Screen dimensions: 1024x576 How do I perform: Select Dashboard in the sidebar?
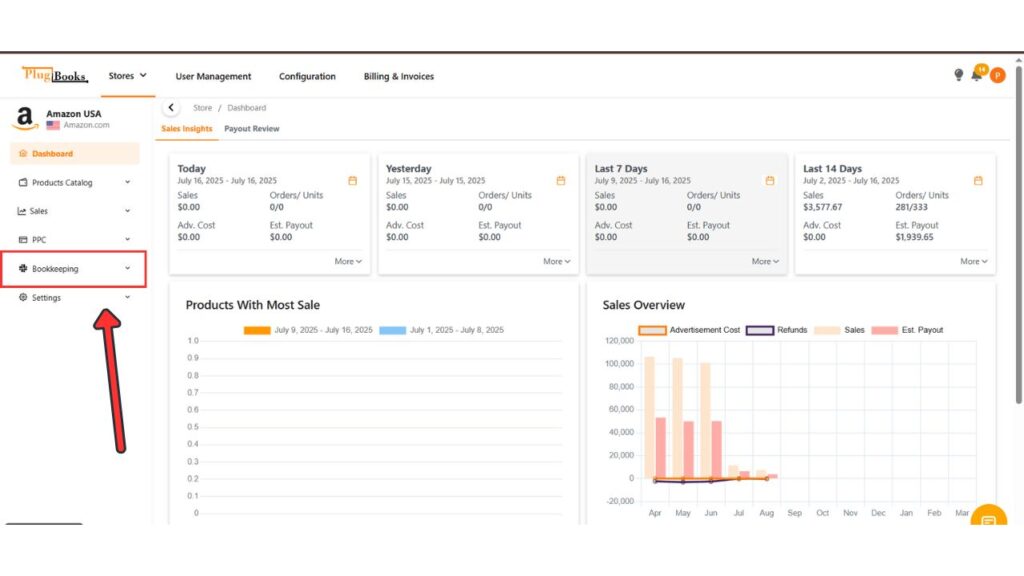tap(74, 153)
